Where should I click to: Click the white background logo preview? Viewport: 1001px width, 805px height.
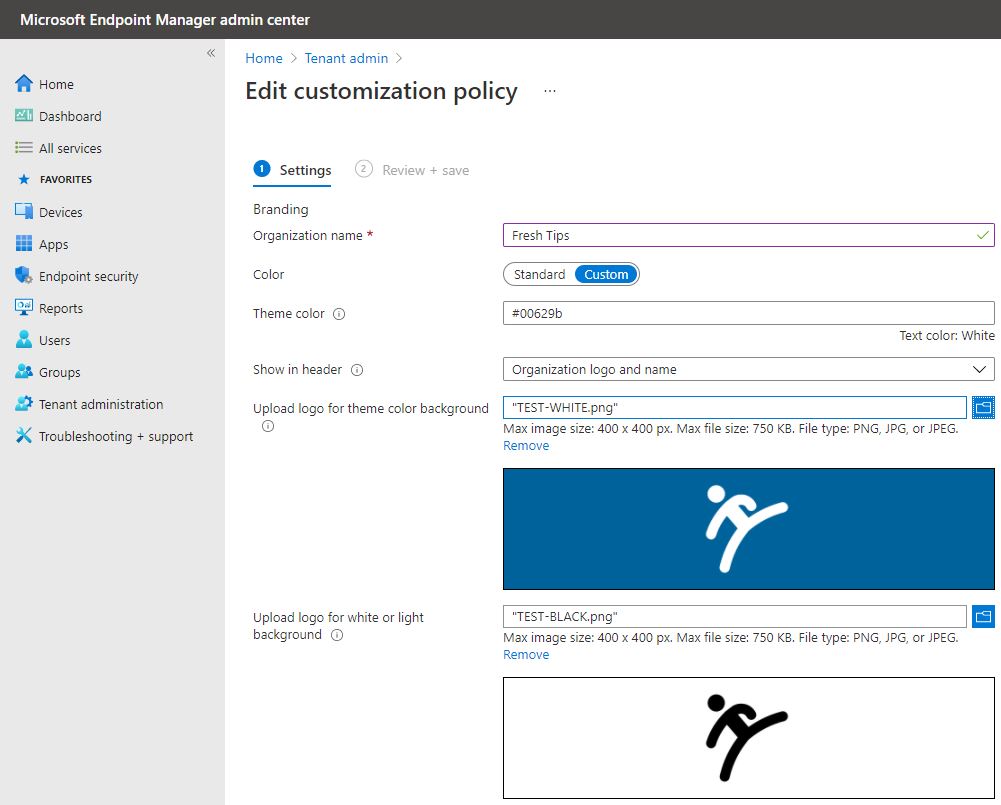748,738
